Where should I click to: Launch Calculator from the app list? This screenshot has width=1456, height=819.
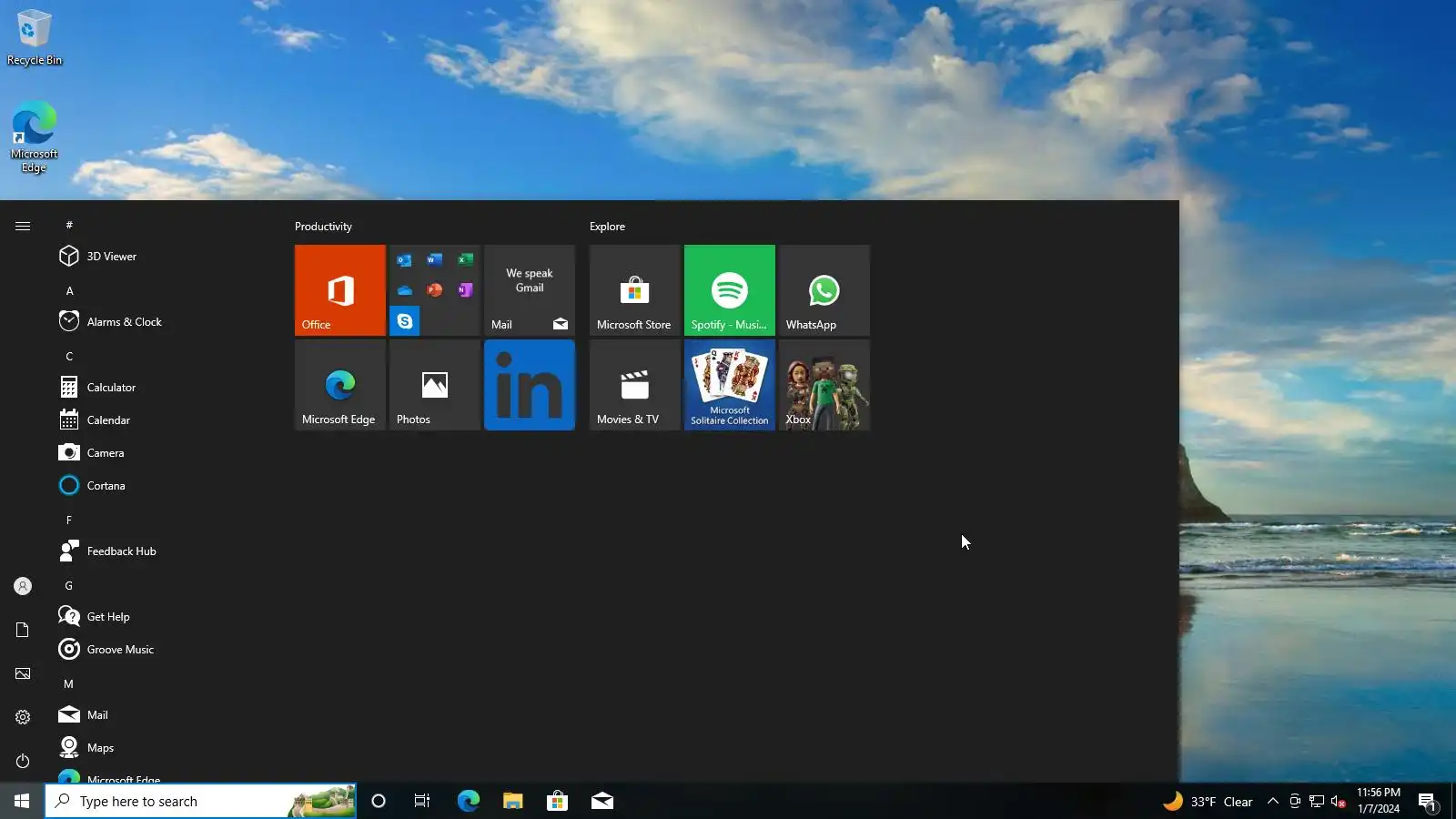[164, 388]
